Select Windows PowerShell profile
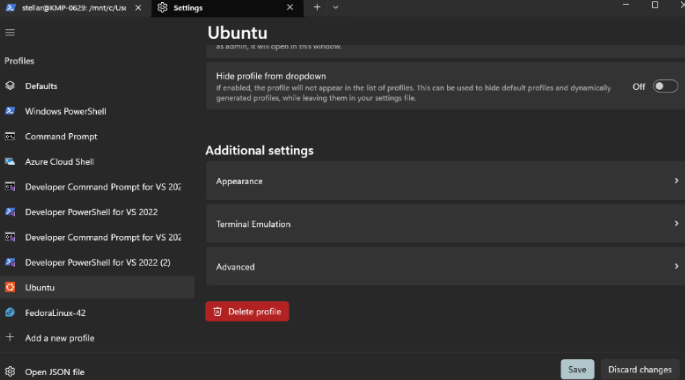Screen dimensions: 685x380 click(97, 111)
